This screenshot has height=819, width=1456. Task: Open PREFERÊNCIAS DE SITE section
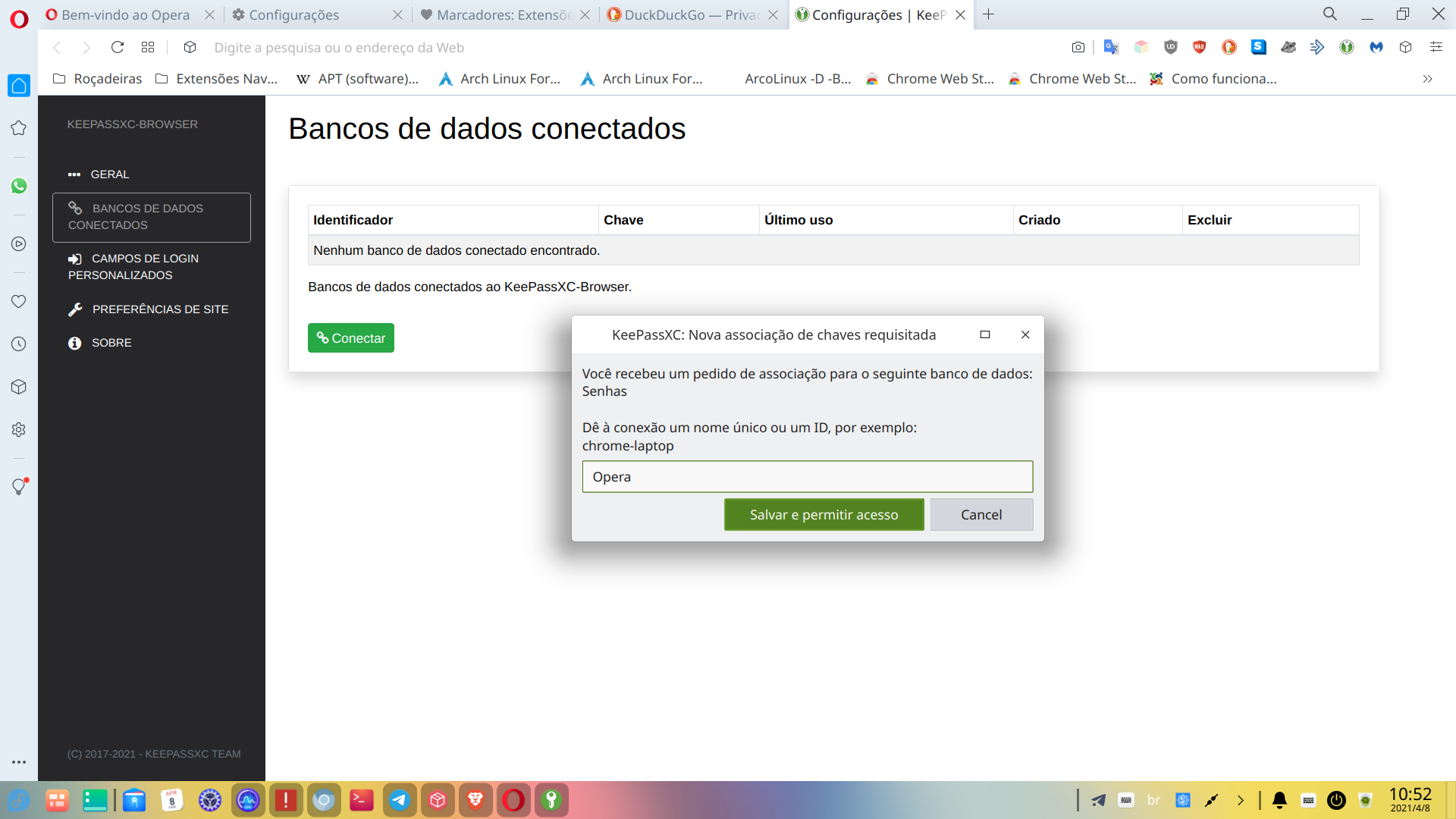pyautogui.click(x=160, y=309)
